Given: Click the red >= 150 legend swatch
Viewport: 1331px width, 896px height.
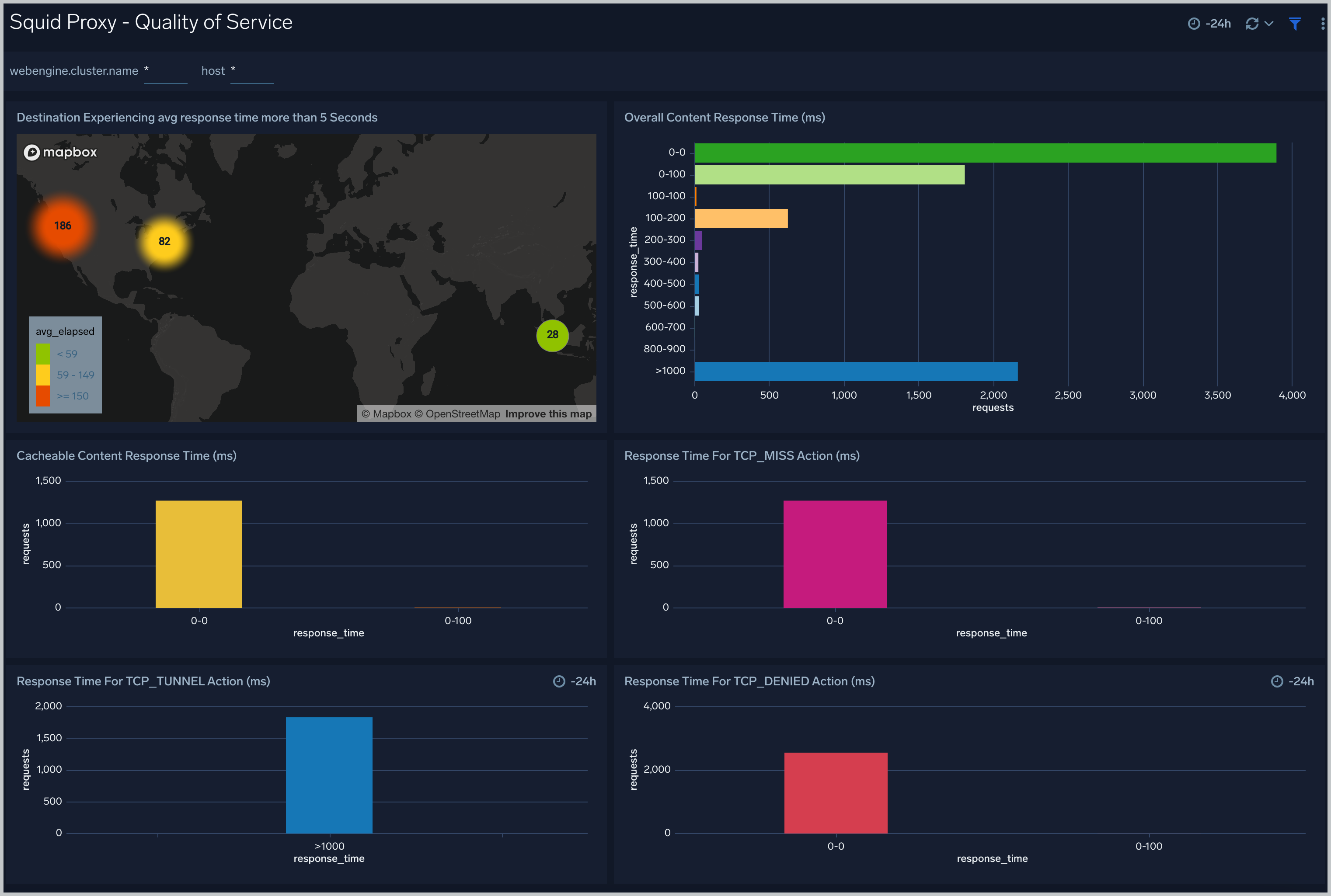Looking at the screenshot, I should click(x=43, y=396).
